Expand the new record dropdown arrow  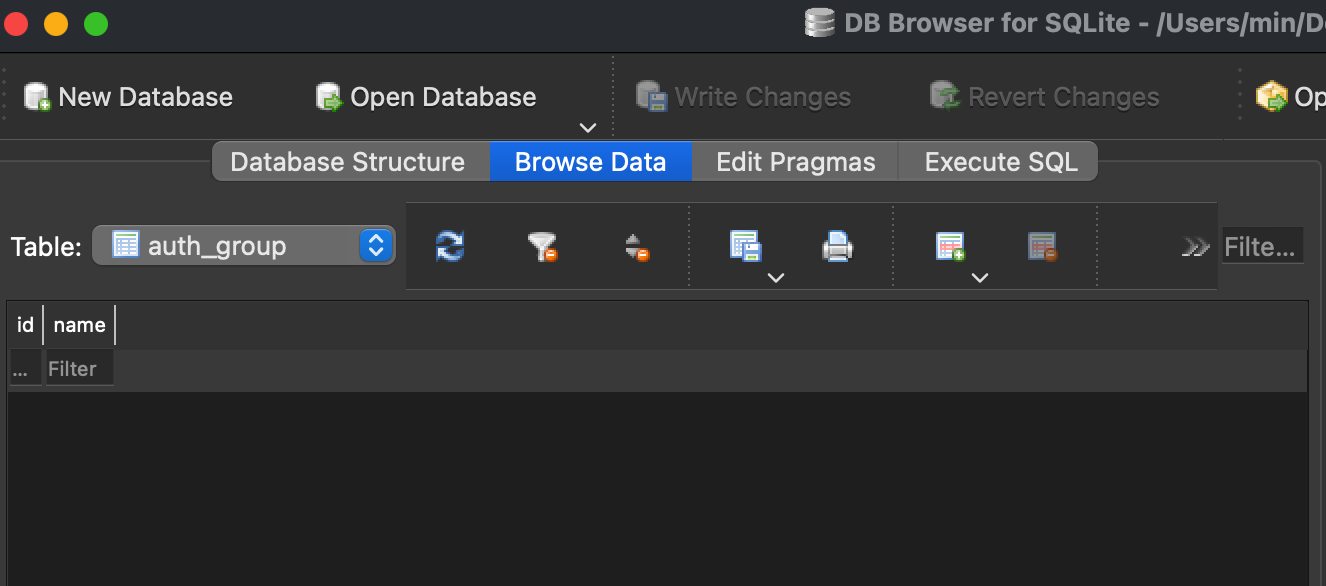point(980,277)
